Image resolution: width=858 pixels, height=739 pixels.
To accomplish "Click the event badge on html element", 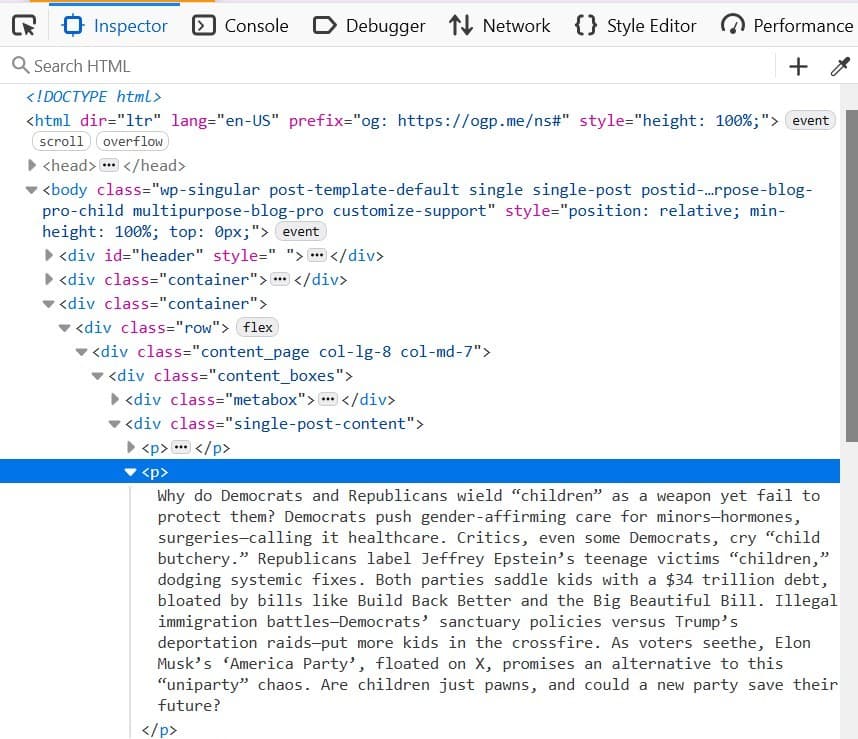I will pyautogui.click(x=810, y=120).
